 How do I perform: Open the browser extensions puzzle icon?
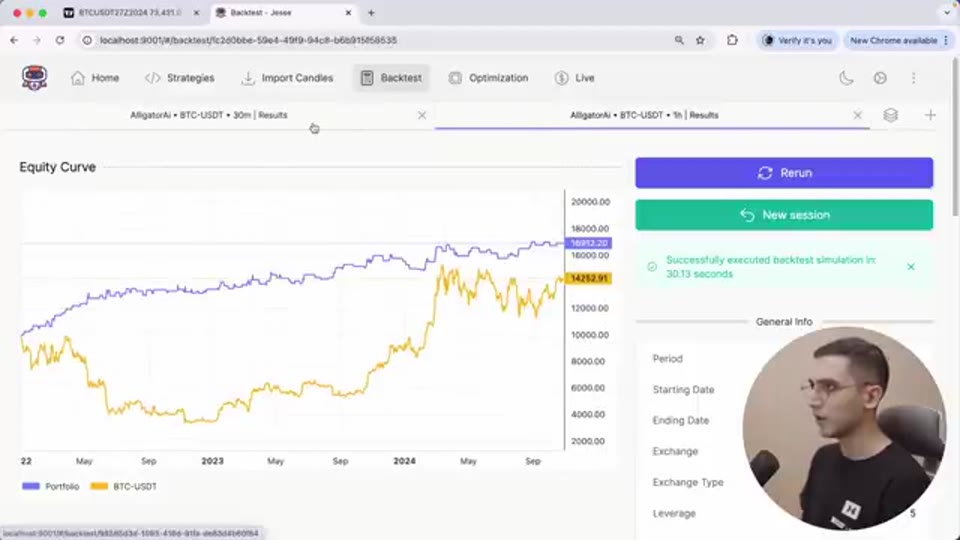pyautogui.click(x=732, y=40)
